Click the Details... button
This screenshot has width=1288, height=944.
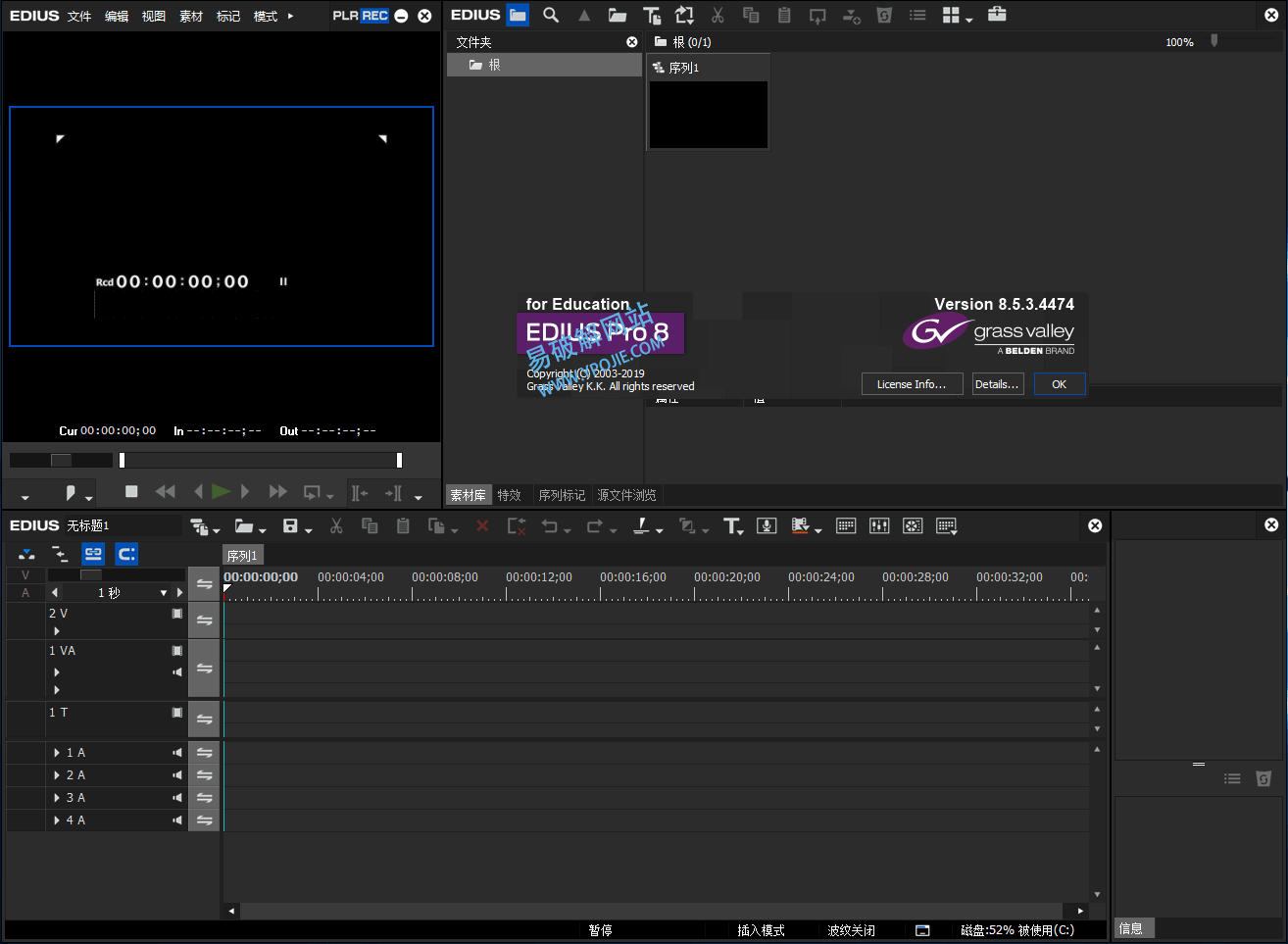click(x=997, y=384)
